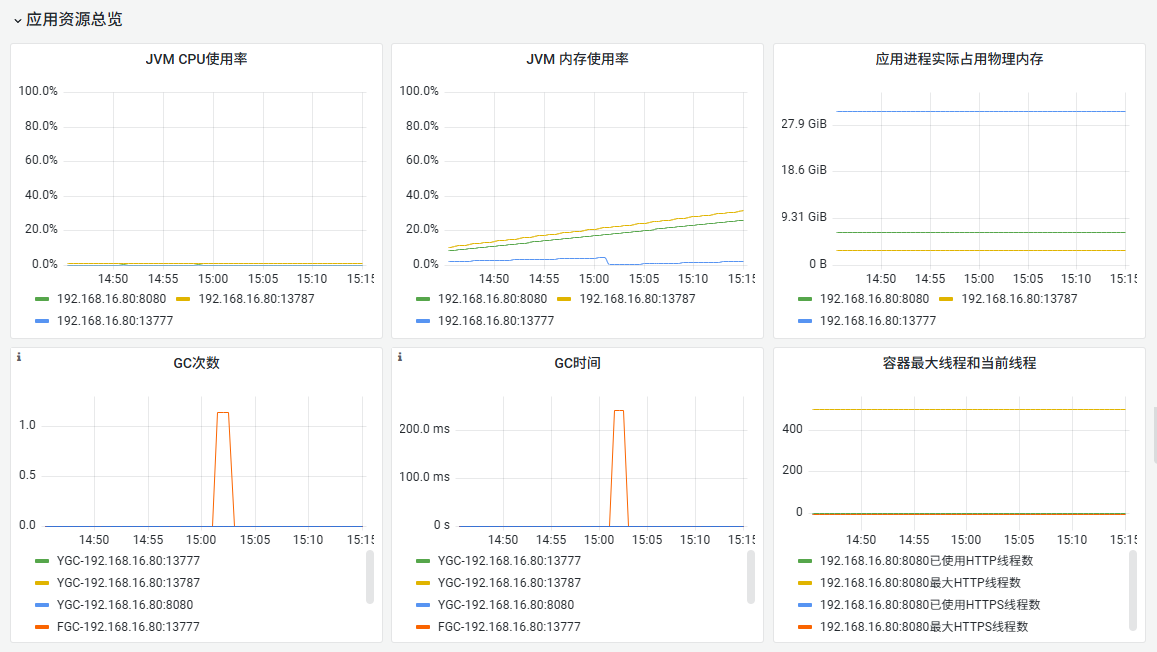Click orange swatch for FGC-192.168.16.80:13777 in GC时间 legend
The image size is (1157, 652).
pyautogui.click(x=423, y=627)
